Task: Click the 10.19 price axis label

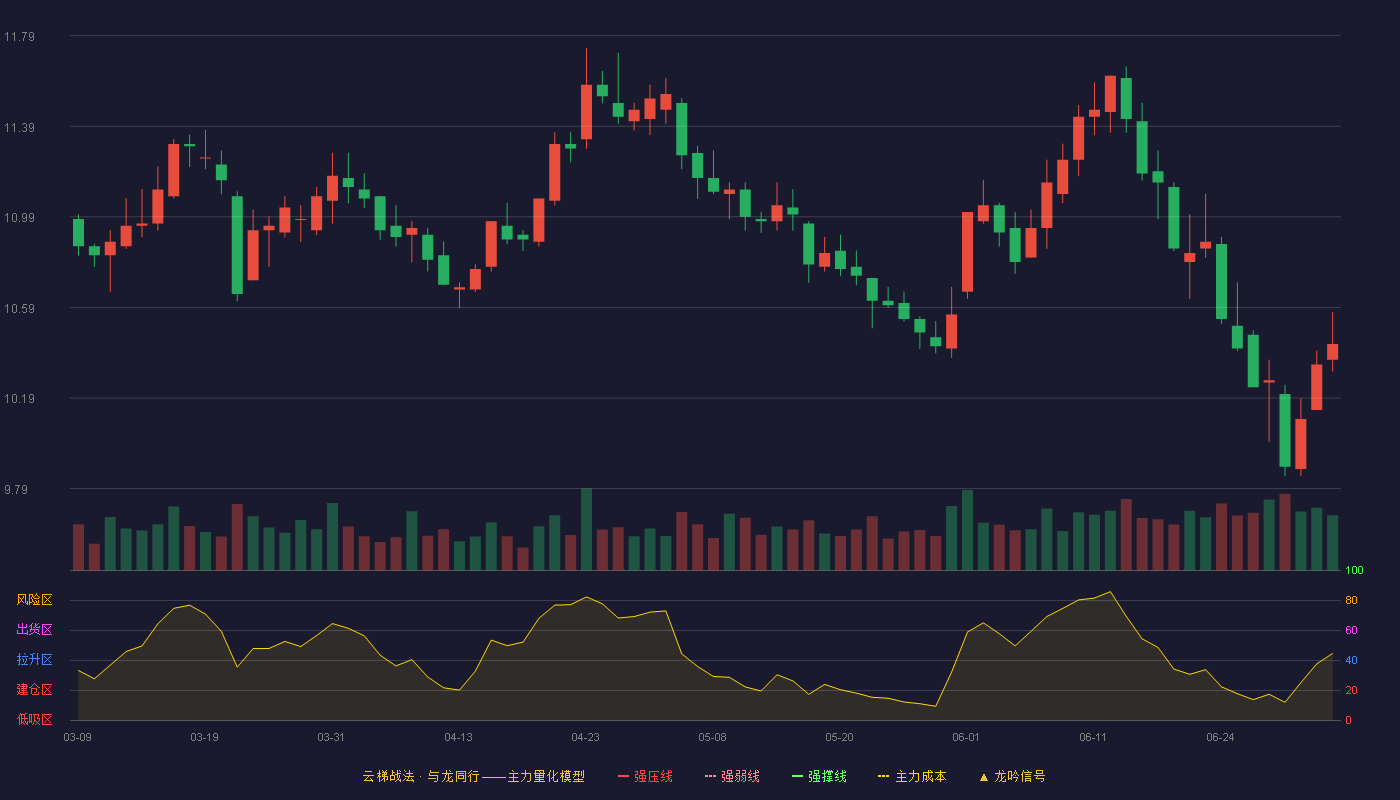Action: click(x=19, y=399)
